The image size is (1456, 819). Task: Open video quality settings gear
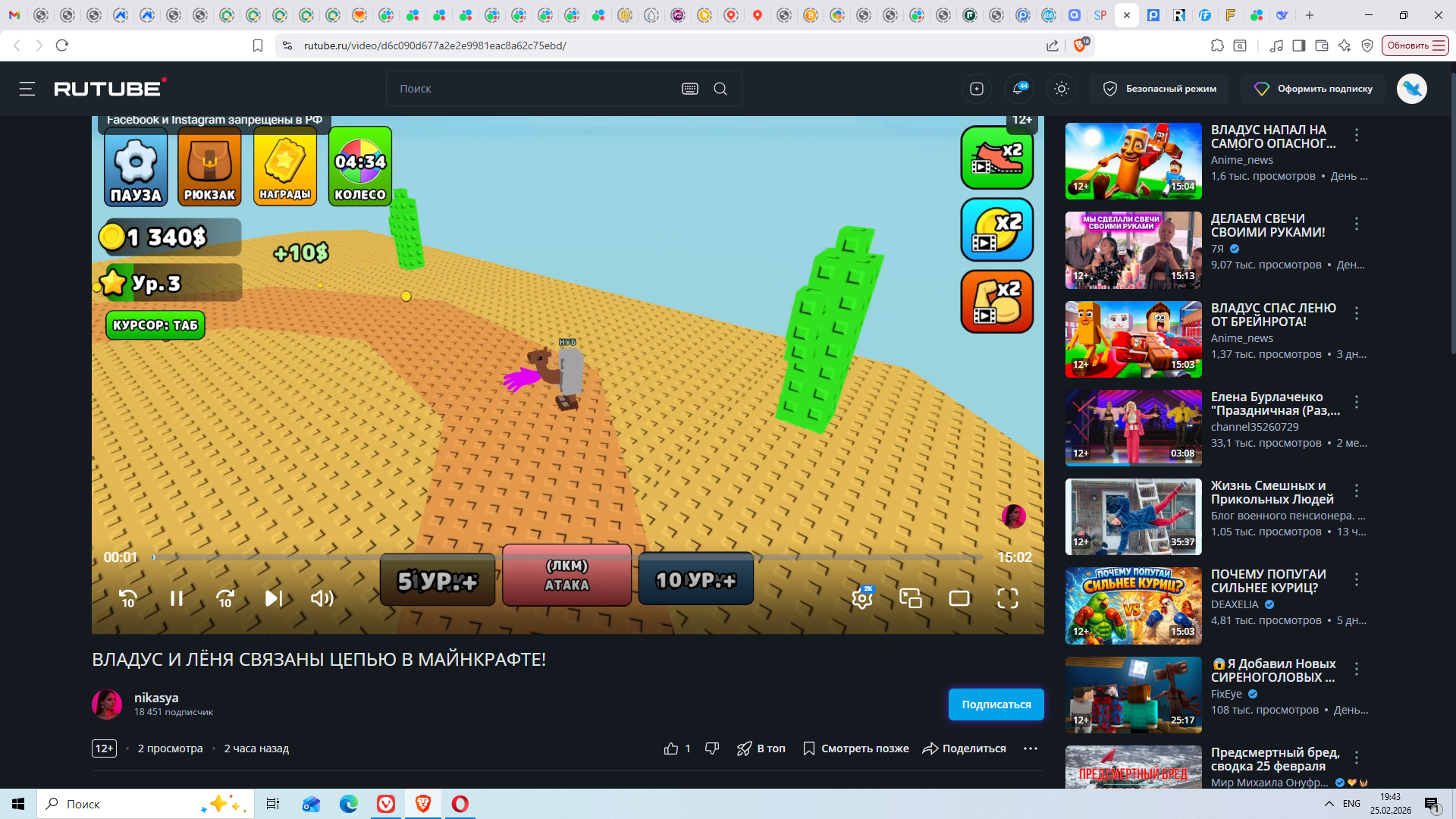[x=862, y=598]
